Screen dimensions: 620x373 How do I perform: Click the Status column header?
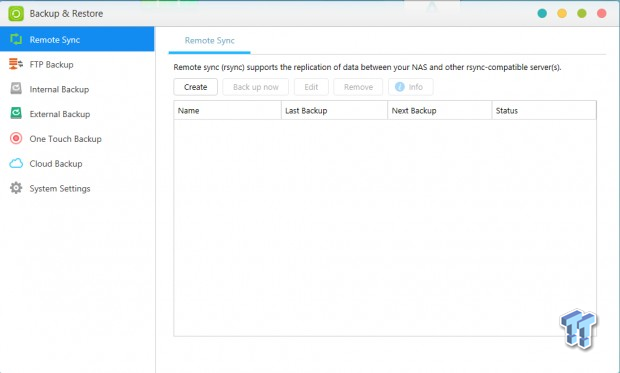tap(544, 110)
